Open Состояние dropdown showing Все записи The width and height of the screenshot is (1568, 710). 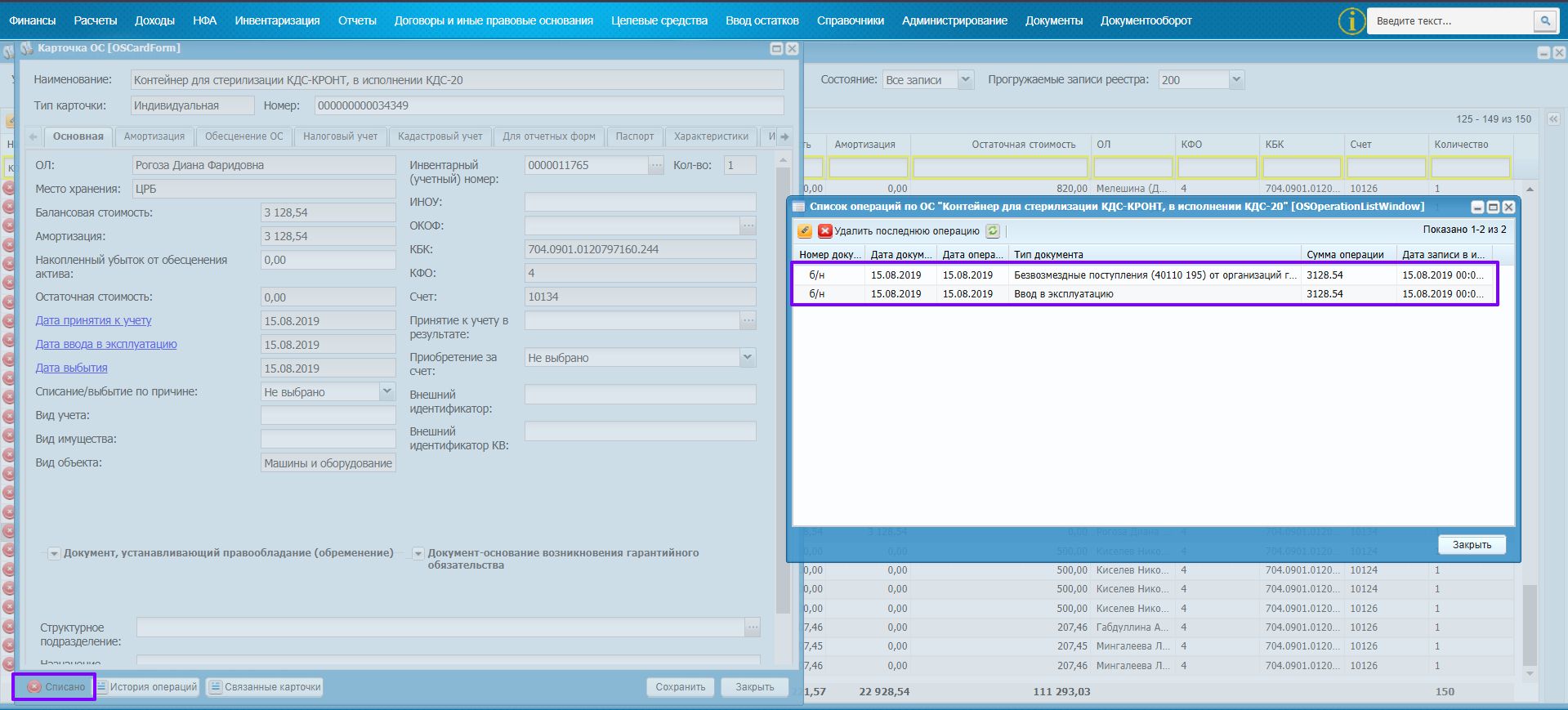(965, 80)
